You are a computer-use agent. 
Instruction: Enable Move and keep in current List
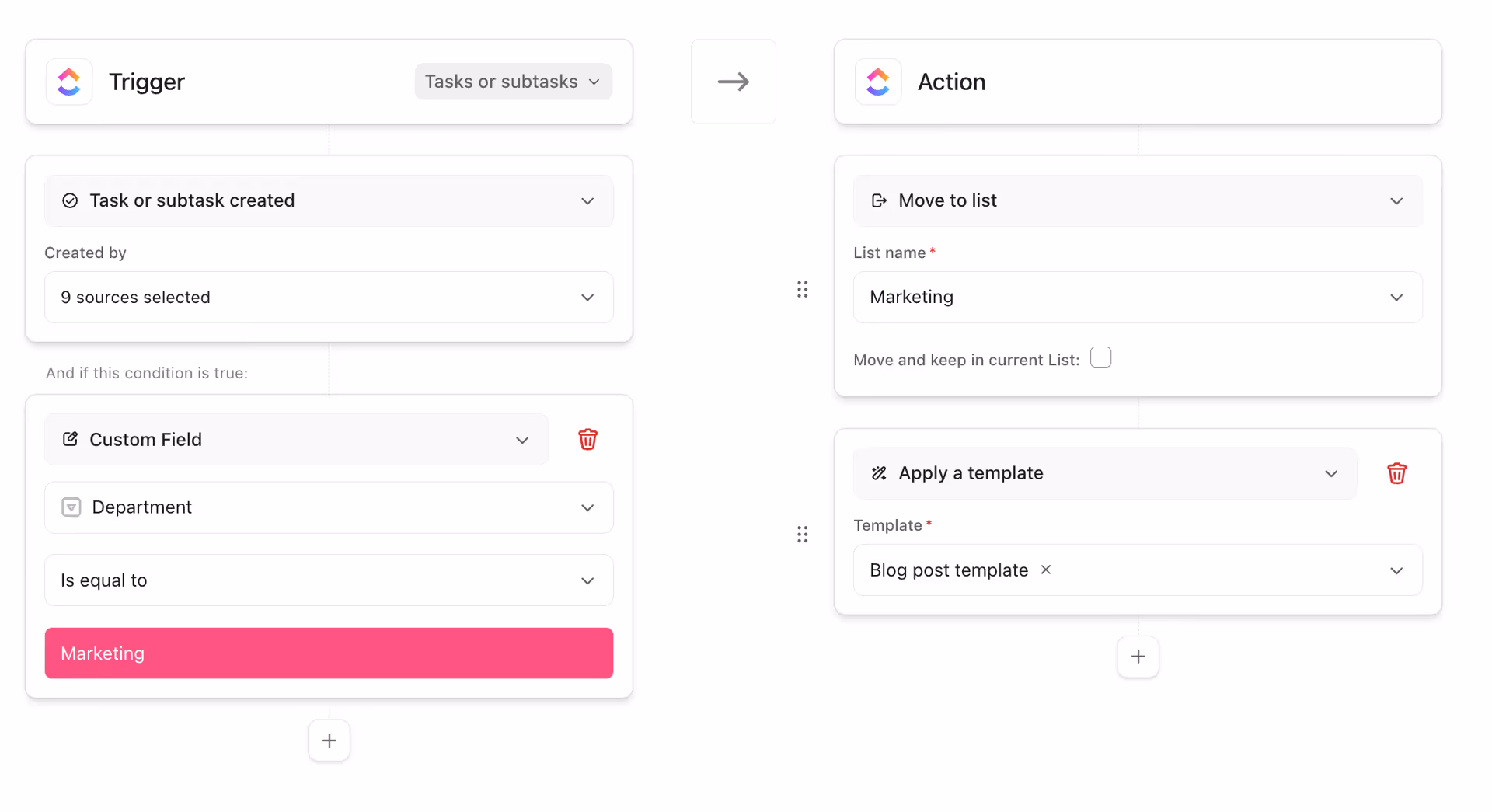pos(1100,357)
